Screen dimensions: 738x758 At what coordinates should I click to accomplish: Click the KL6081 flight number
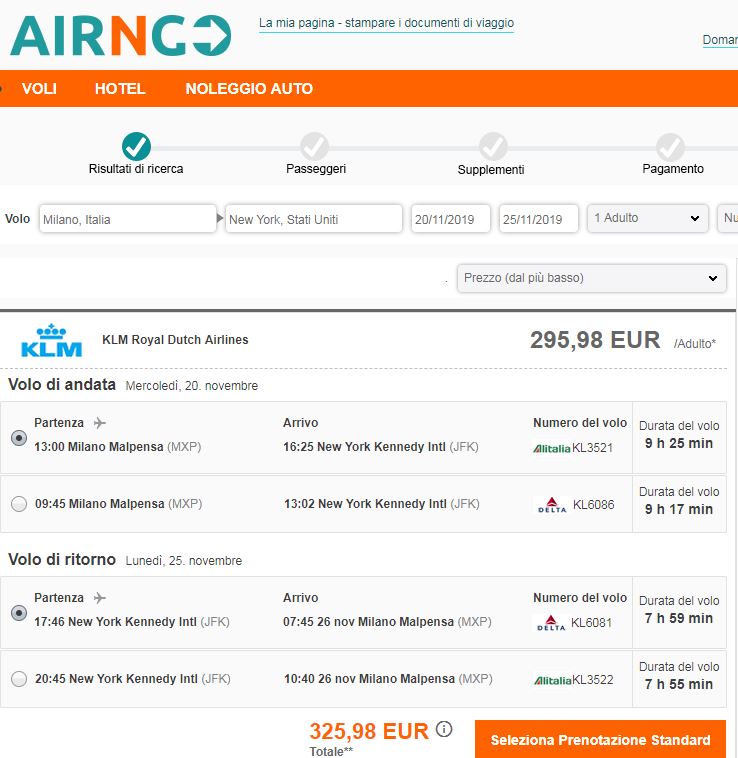pos(592,623)
